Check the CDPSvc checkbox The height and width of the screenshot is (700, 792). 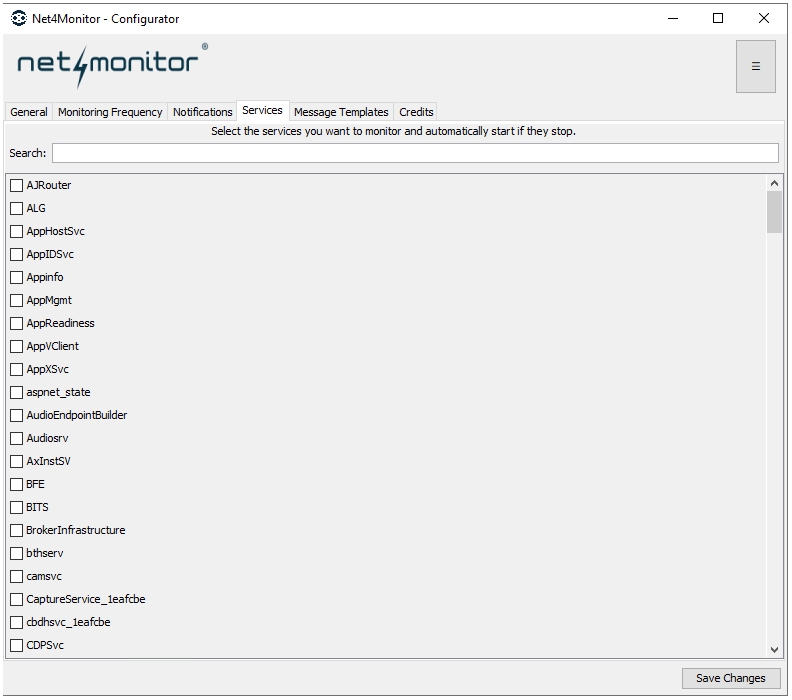[x=17, y=645]
